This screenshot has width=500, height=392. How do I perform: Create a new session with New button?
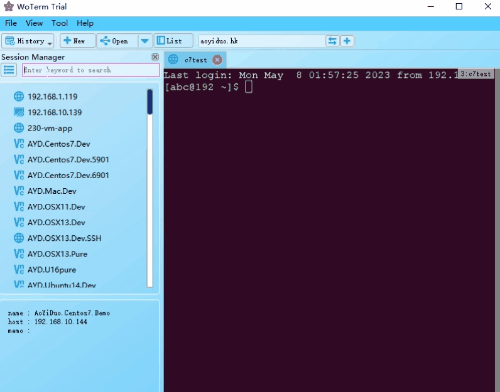78,41
